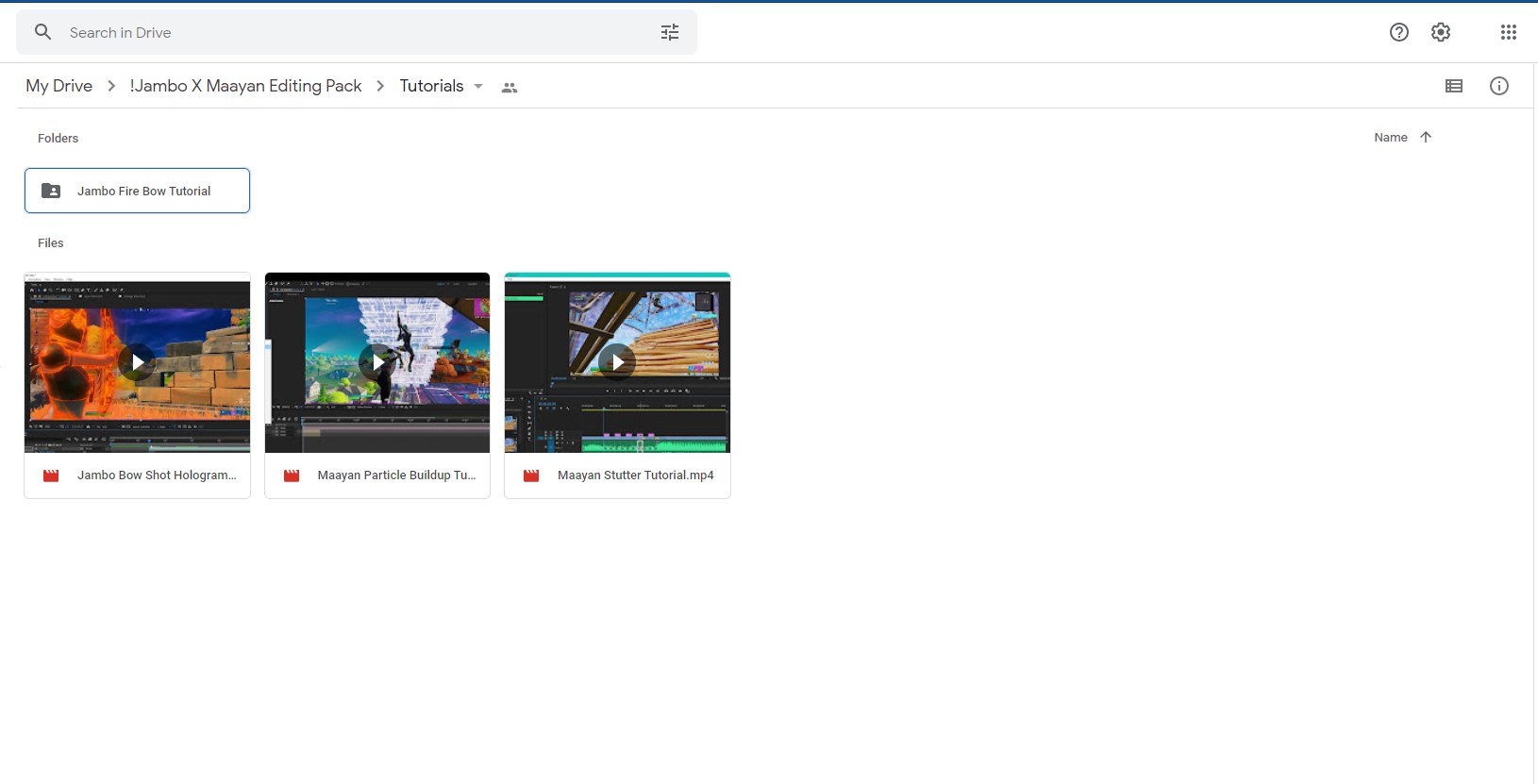Click the Tutorials breadcrumb label
Screen dimensions: 1538x784
pos(431,86)
